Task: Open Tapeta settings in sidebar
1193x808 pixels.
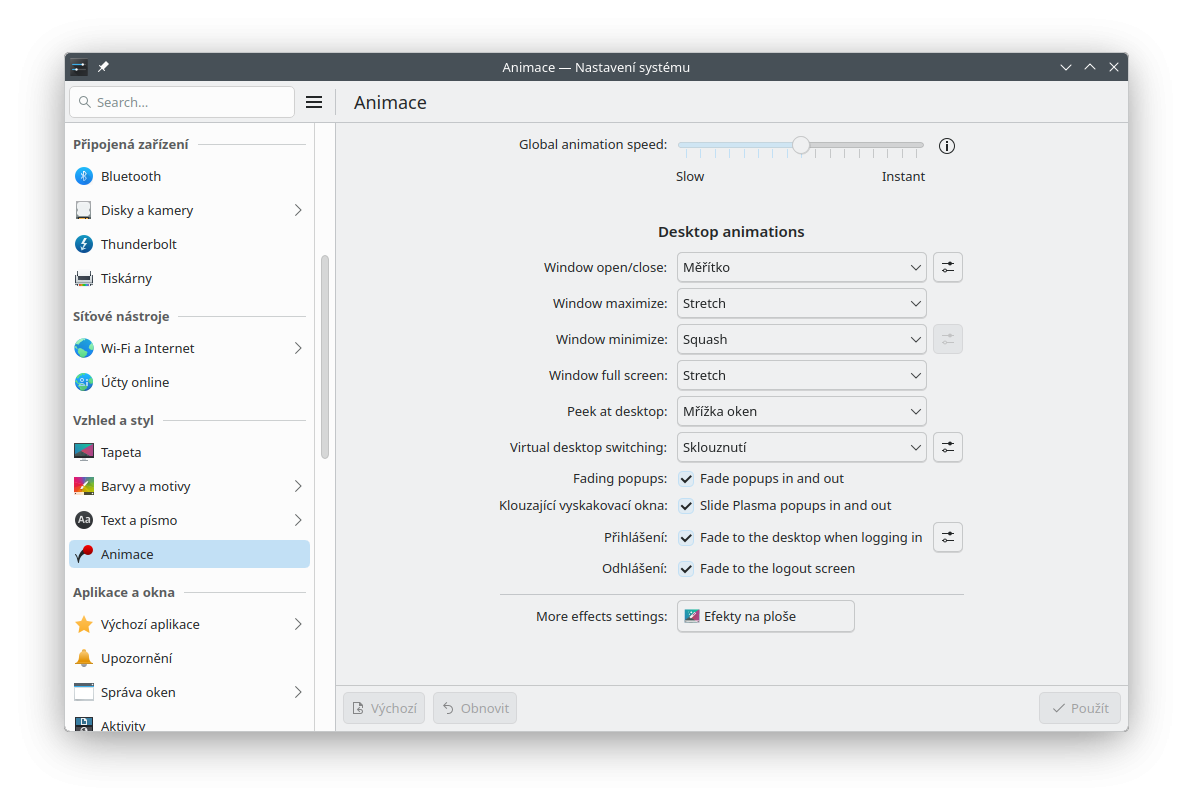Action: point(121,452)
